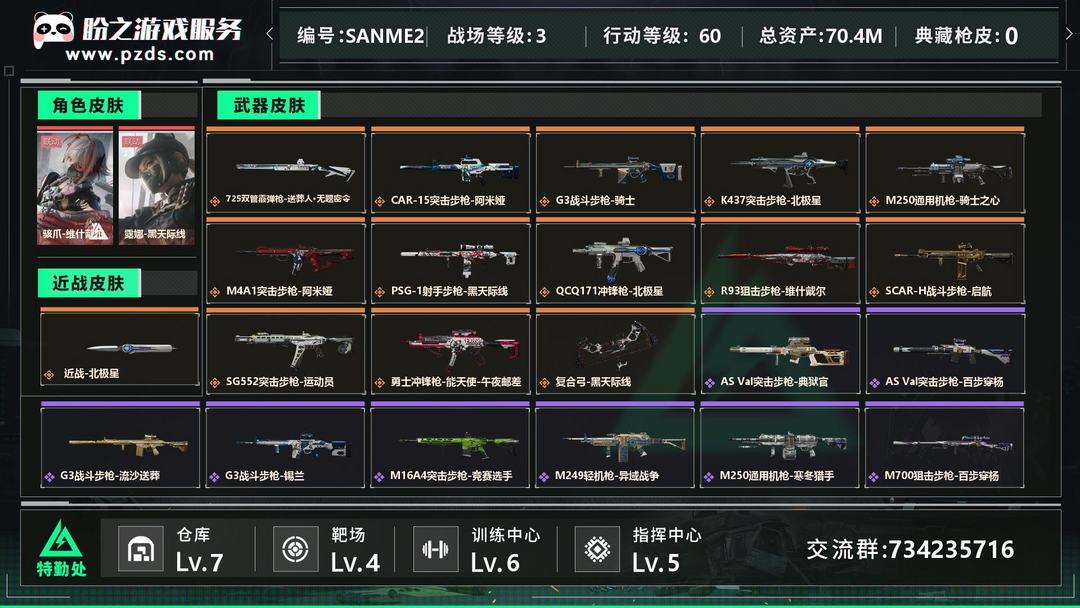Select the M4A1突击步枪-阿米娅 weapon card
Screen dimensions: 1080x608
click(x=286, y=262)
